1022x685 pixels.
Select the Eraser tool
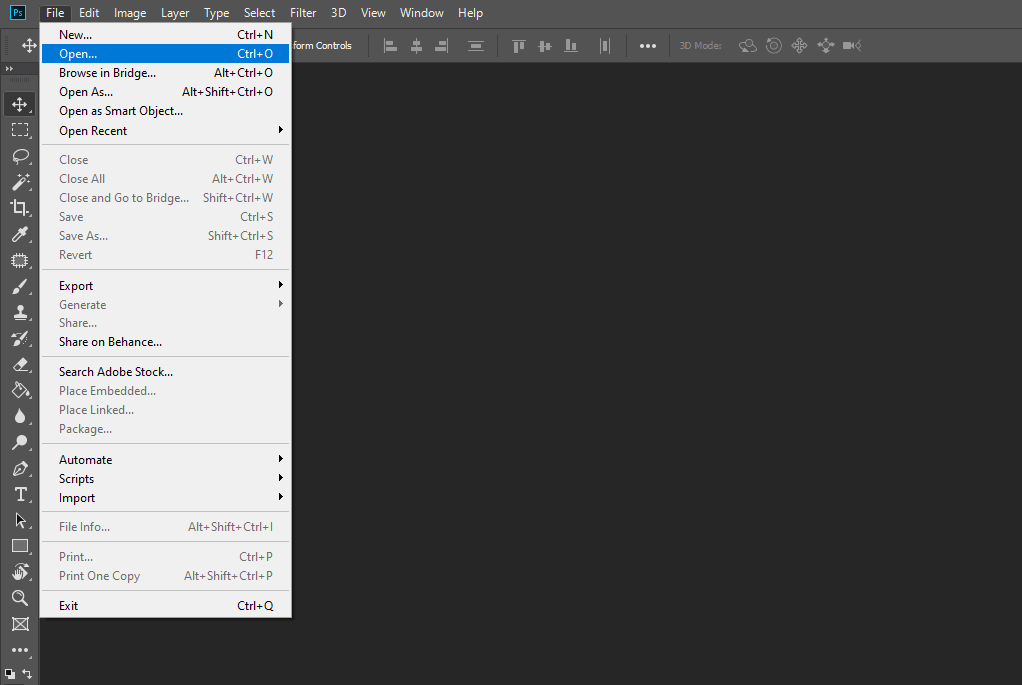21,364
